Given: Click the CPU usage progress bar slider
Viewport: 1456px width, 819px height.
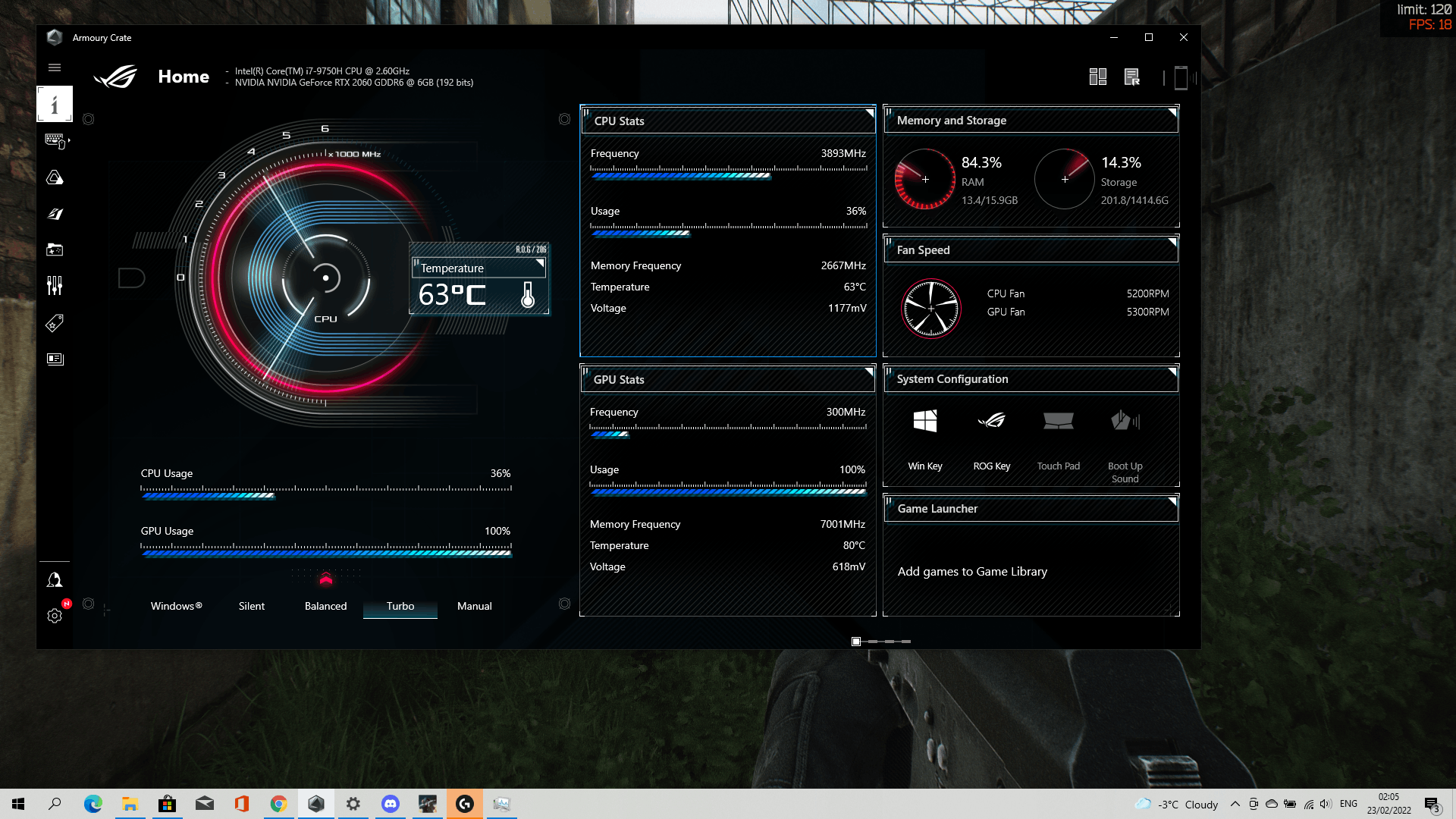Looking at the screenshot, I should click(x=273, y=492).
